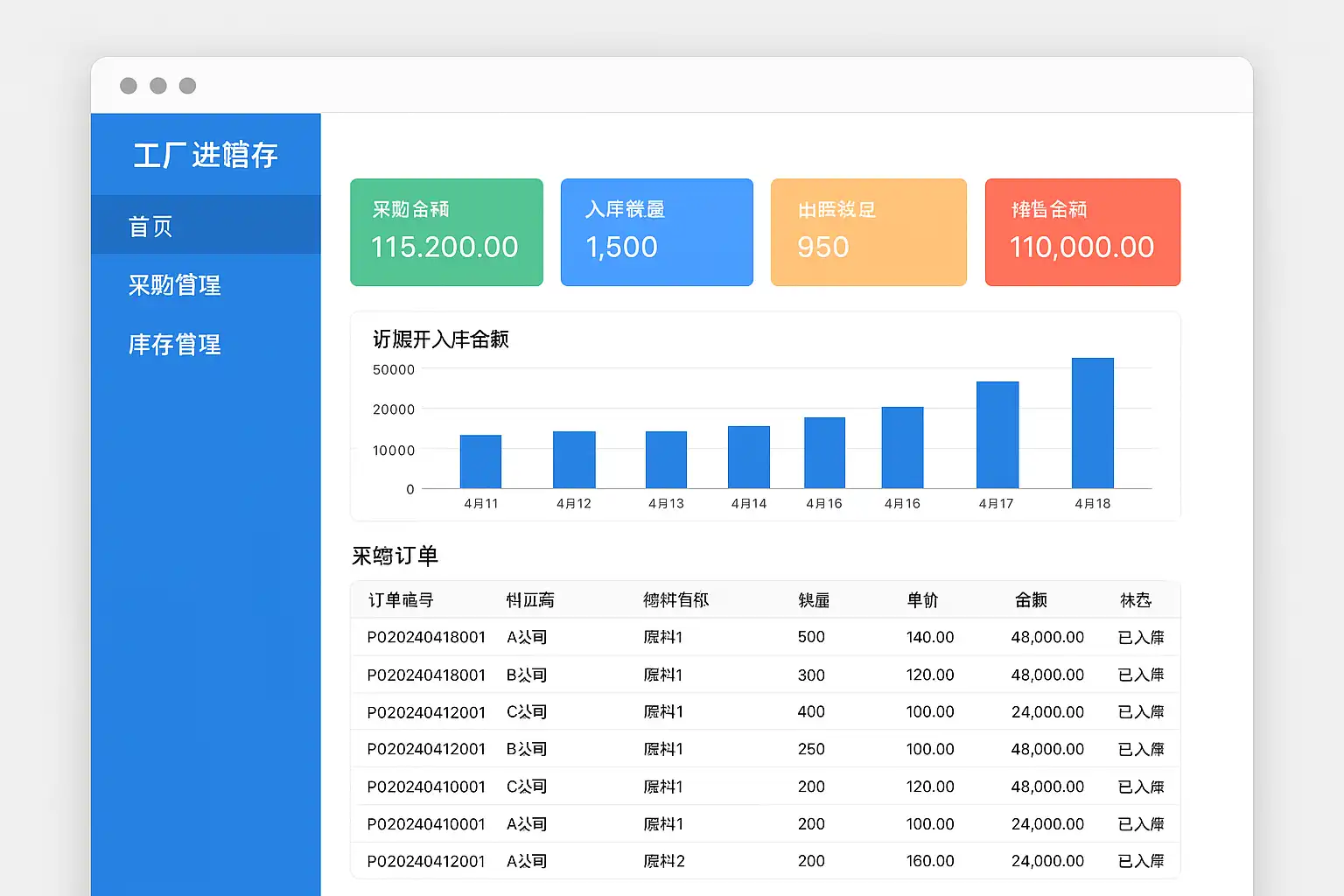Open the second sidebar item under 首页
The width and height of the screenshot is (1344, 896).
click(x=206, y=284)
